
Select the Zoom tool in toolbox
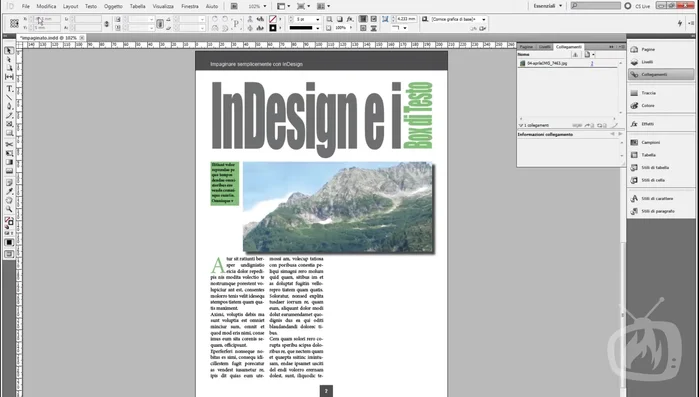tap(9, 209)
